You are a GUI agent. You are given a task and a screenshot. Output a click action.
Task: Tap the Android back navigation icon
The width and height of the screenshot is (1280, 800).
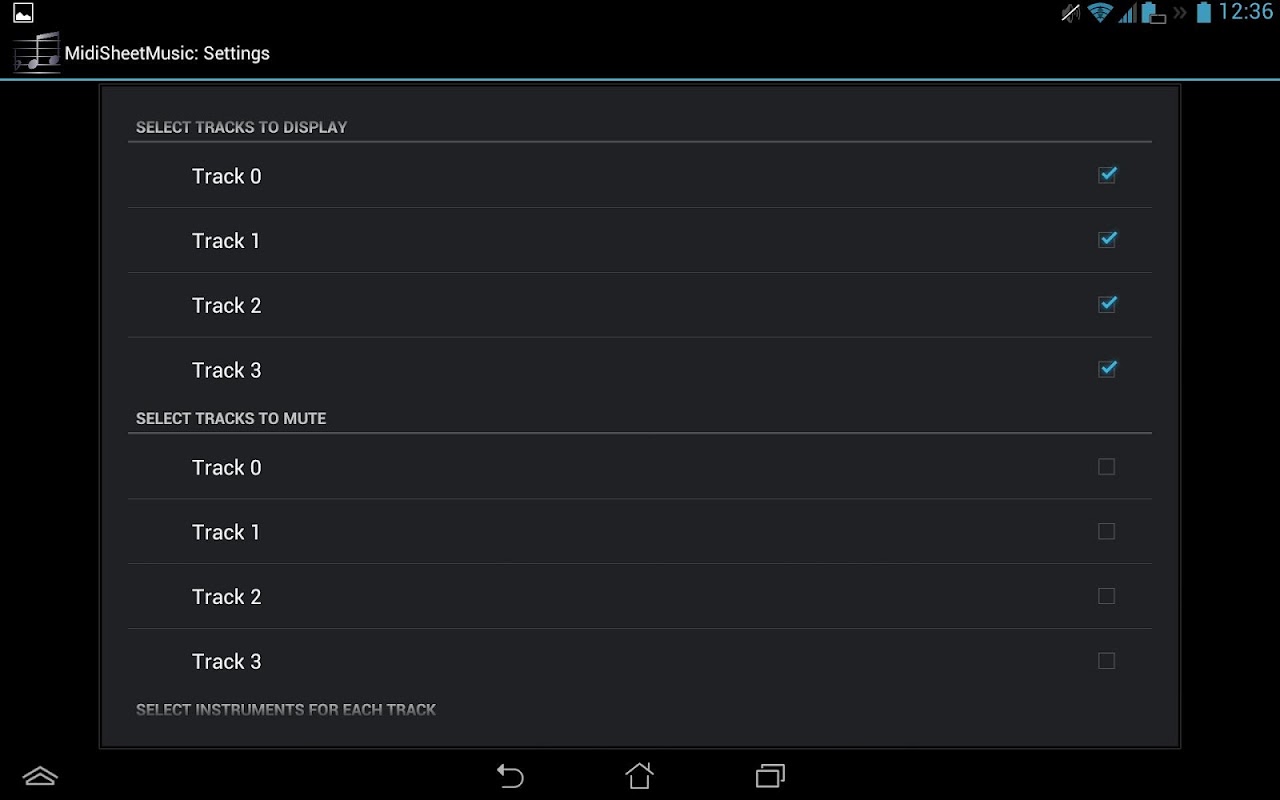pos(510,776)
